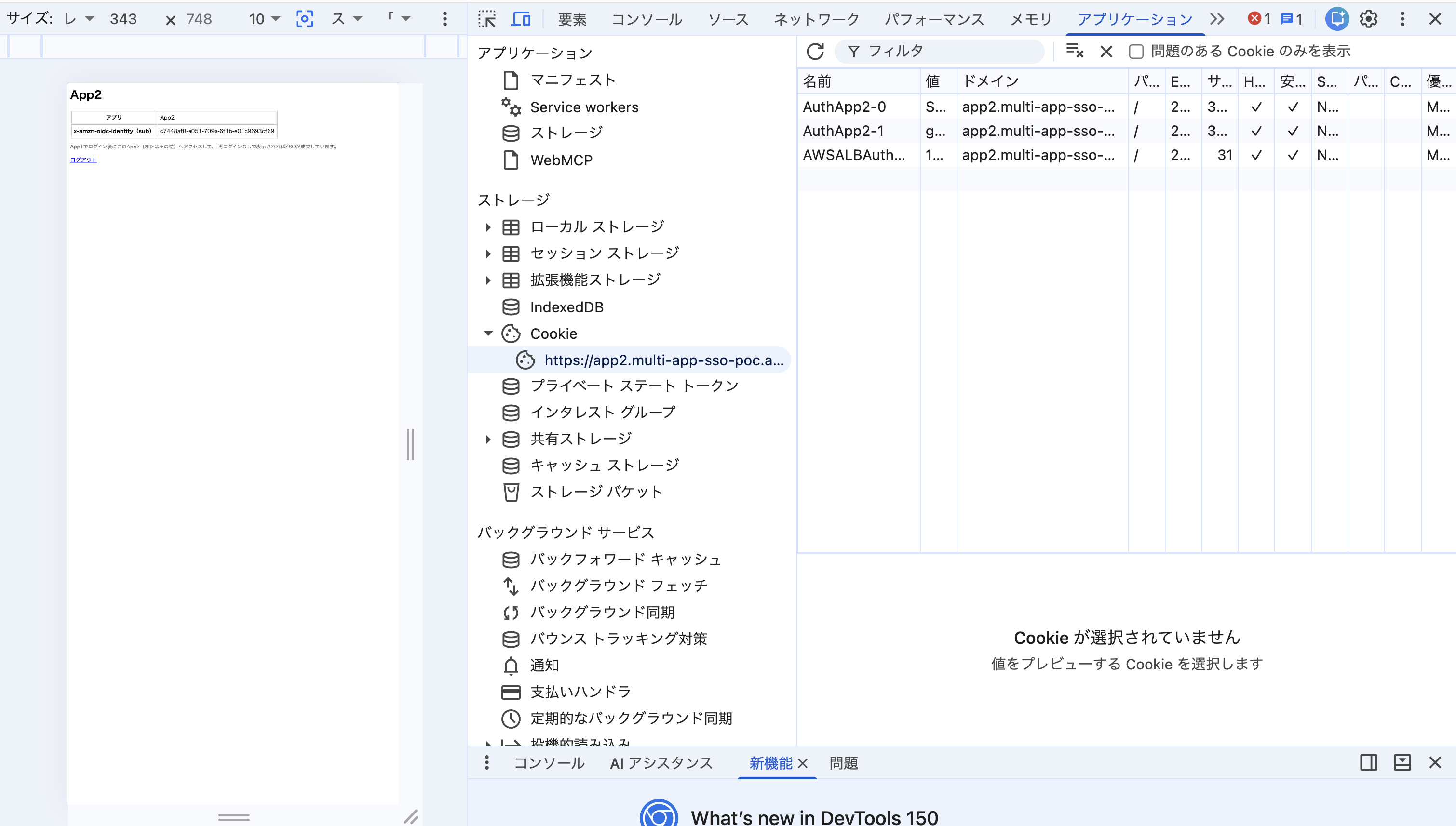Open Service workers section

pyautogui.click(x=570, y=107)
